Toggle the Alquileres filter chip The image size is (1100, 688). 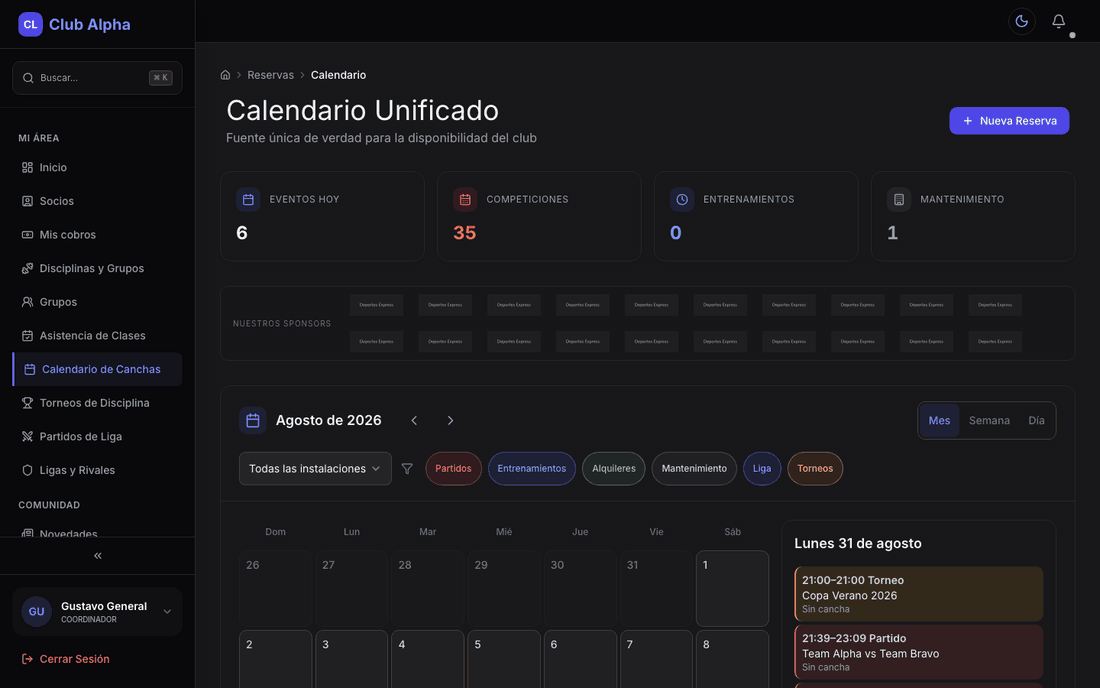coord(614,468)
